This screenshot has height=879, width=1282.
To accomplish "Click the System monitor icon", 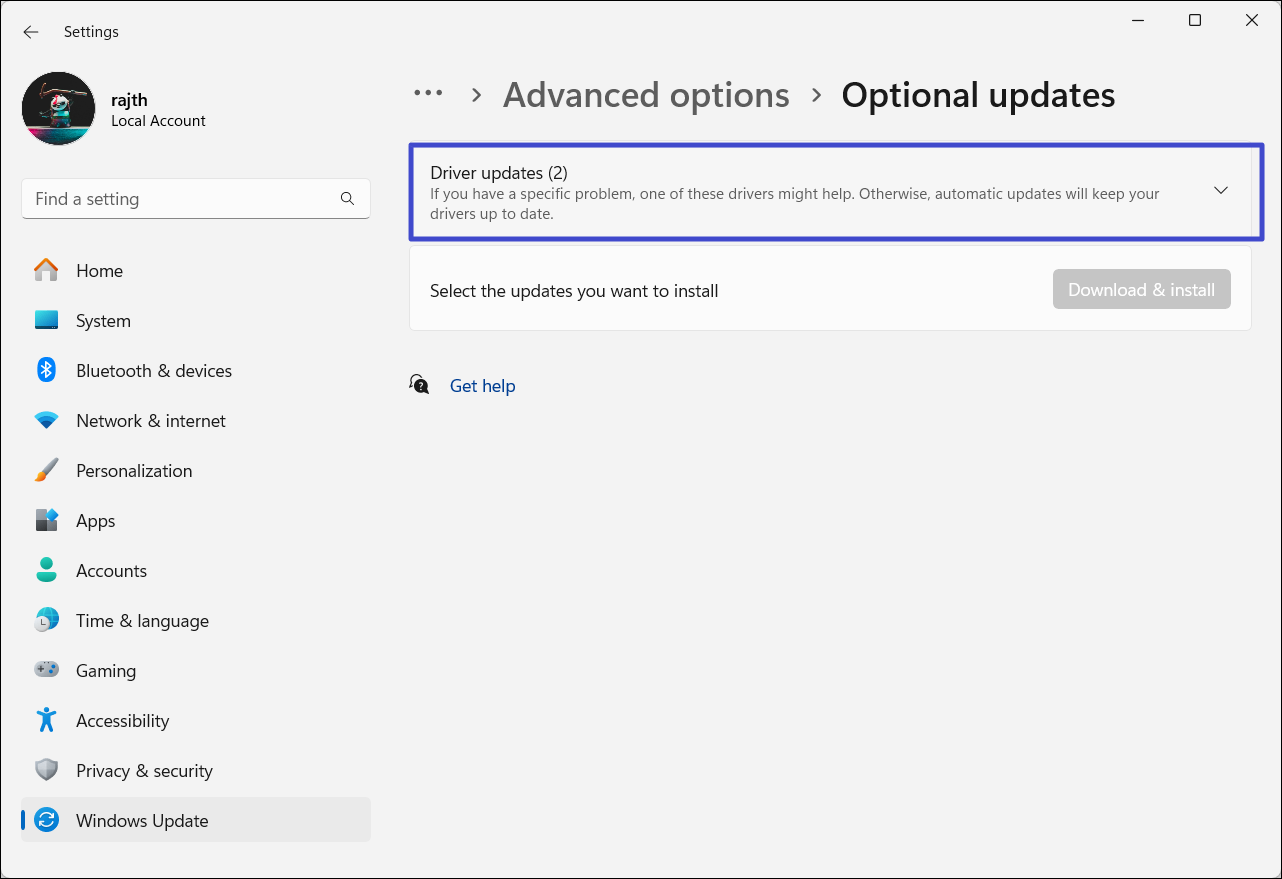I will click(46, 321).
